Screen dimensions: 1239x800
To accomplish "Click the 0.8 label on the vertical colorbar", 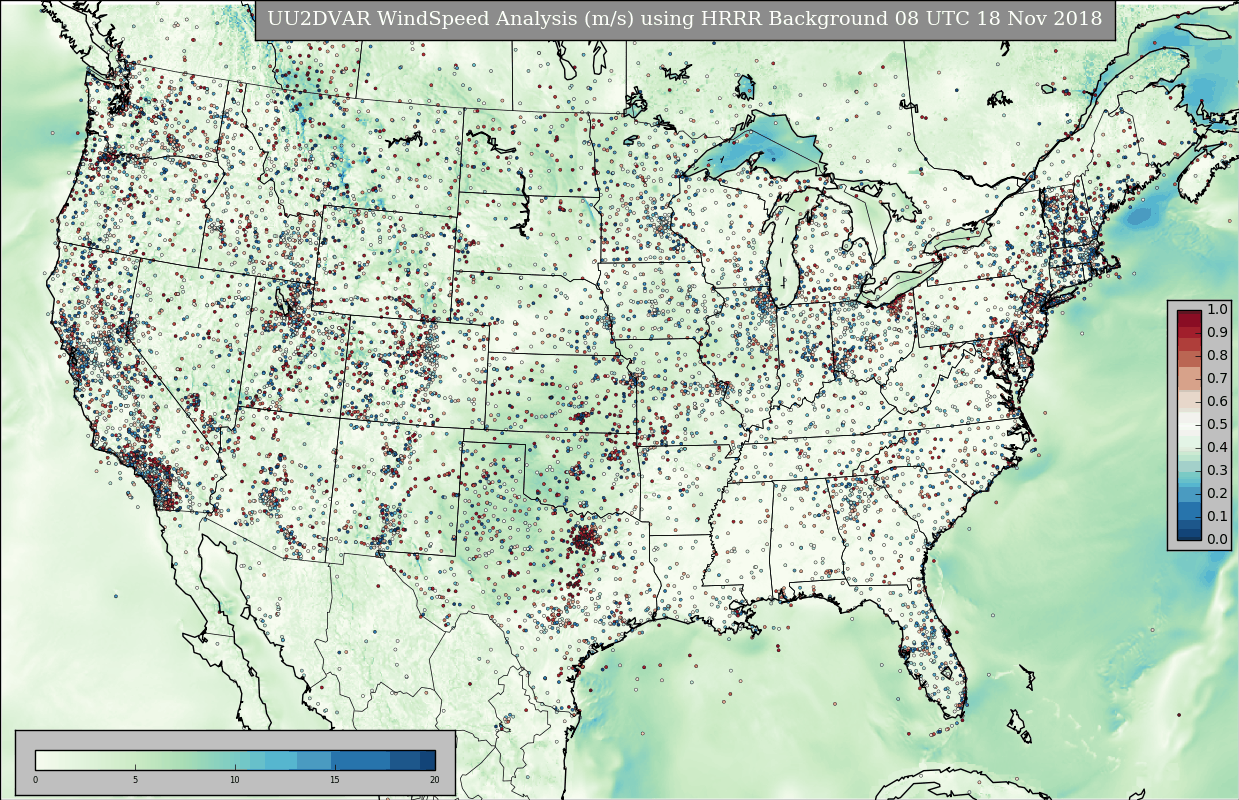I will [1217, 355].
